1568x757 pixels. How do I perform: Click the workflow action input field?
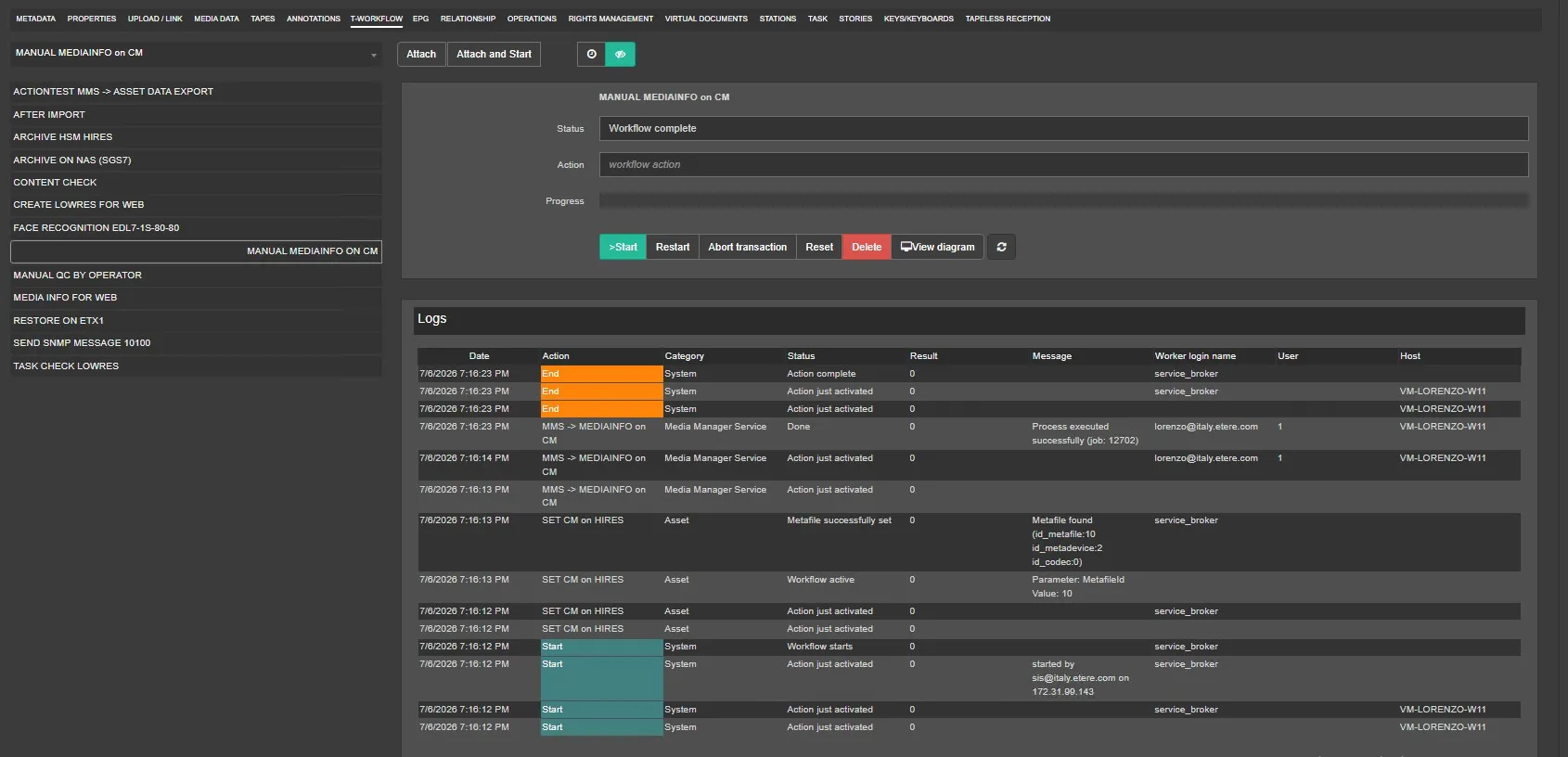point(1063,165)
